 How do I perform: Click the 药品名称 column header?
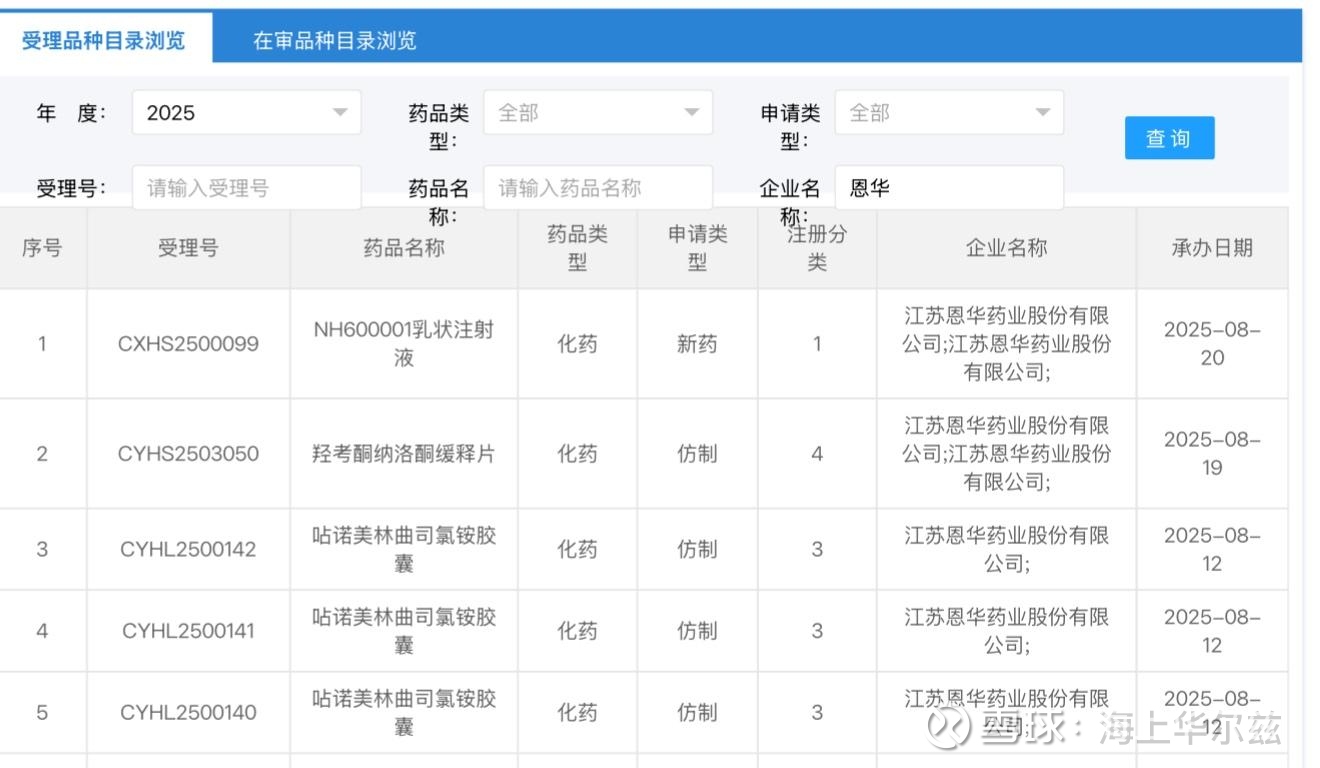(403, 248)
